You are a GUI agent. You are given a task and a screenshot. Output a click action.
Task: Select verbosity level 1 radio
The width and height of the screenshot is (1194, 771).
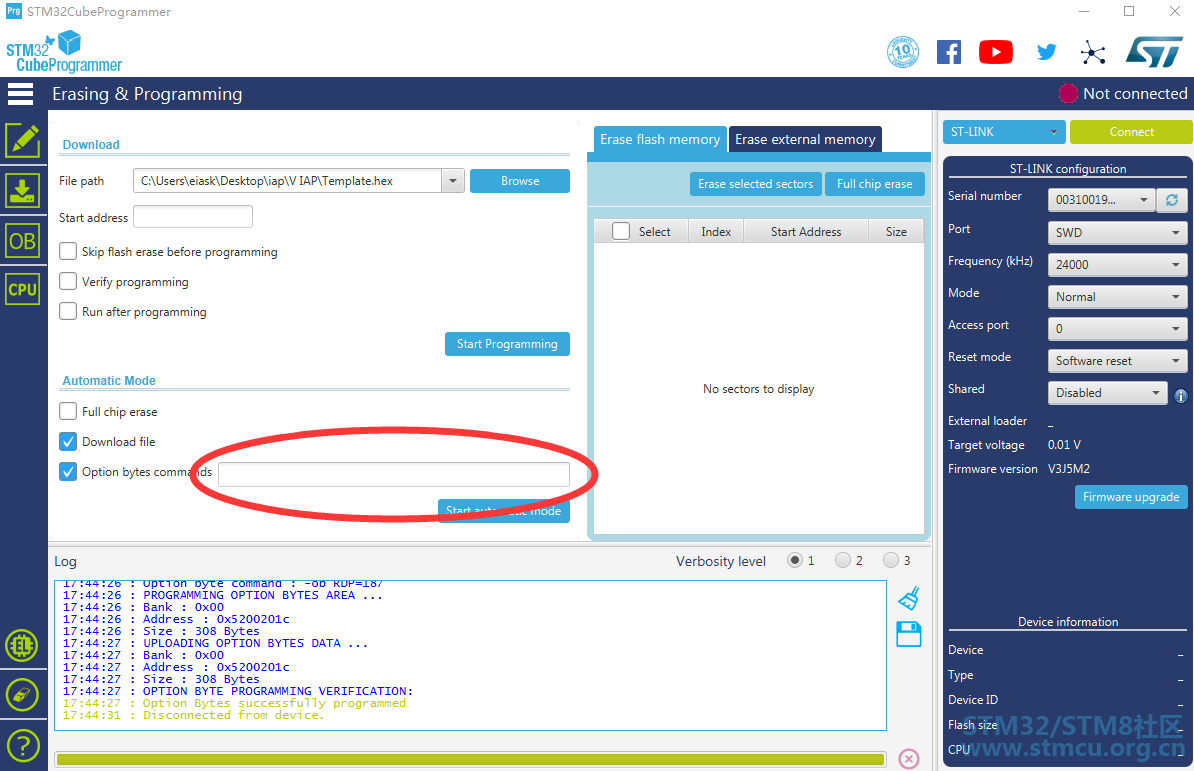tap(795, 560)
